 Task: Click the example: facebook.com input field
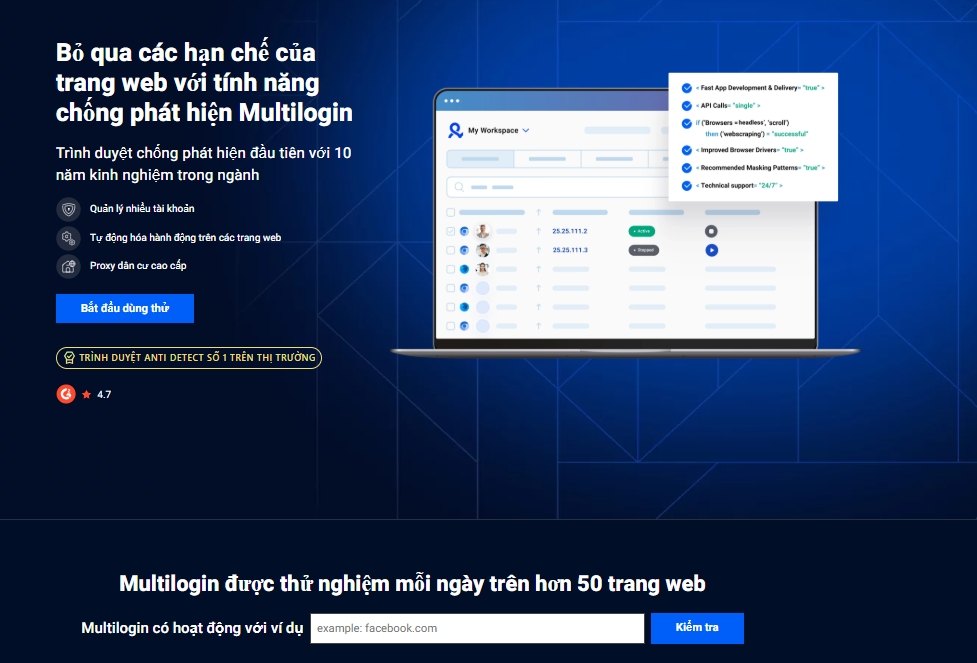pyautogui.click(x=477, y=629)
